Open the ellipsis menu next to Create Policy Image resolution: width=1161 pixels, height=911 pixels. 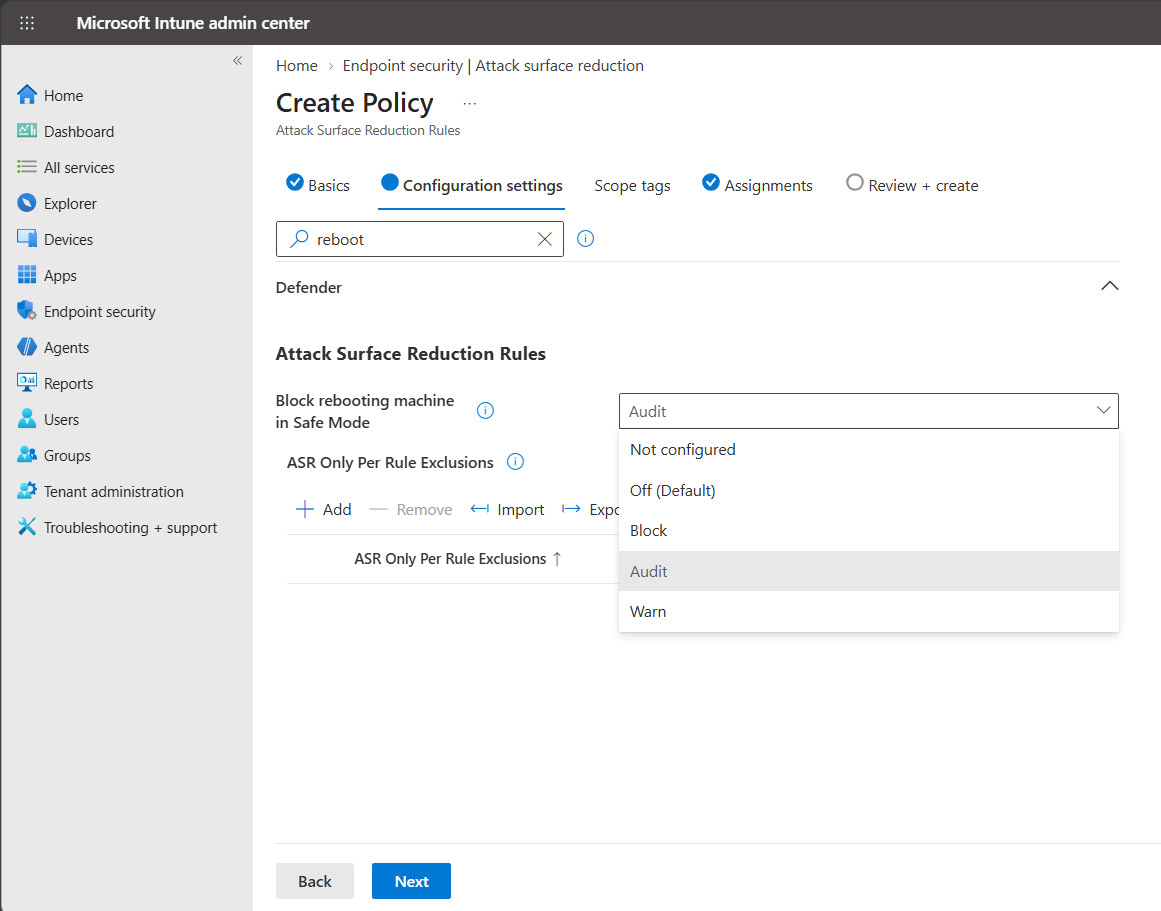469,104
